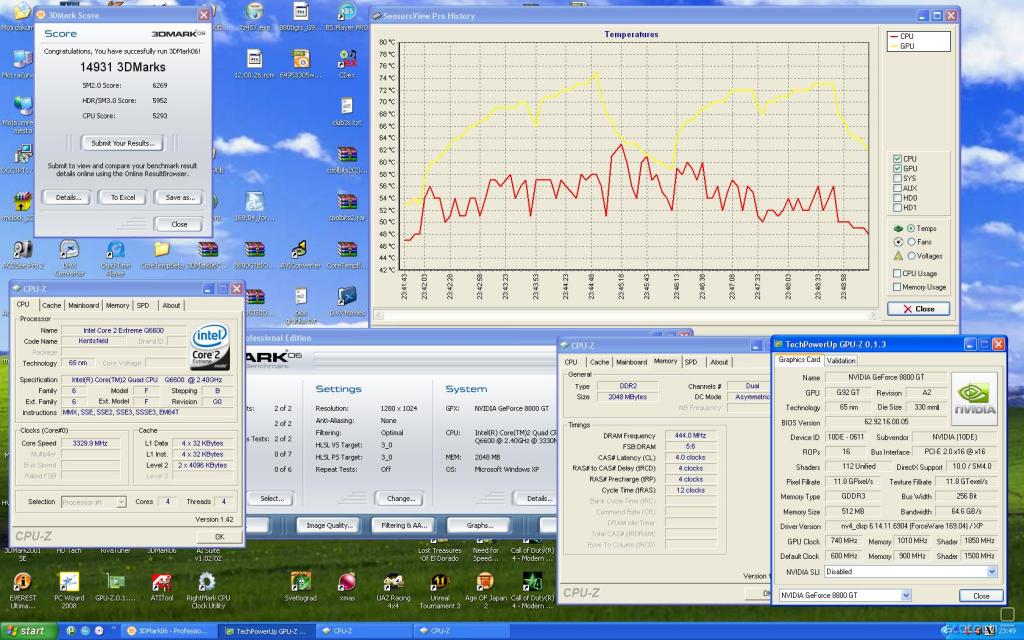The height and width of the screenshot is (640, 1024).
Task: Open the 7z457.exe desktop icon
Action: (x=255, y=17)
